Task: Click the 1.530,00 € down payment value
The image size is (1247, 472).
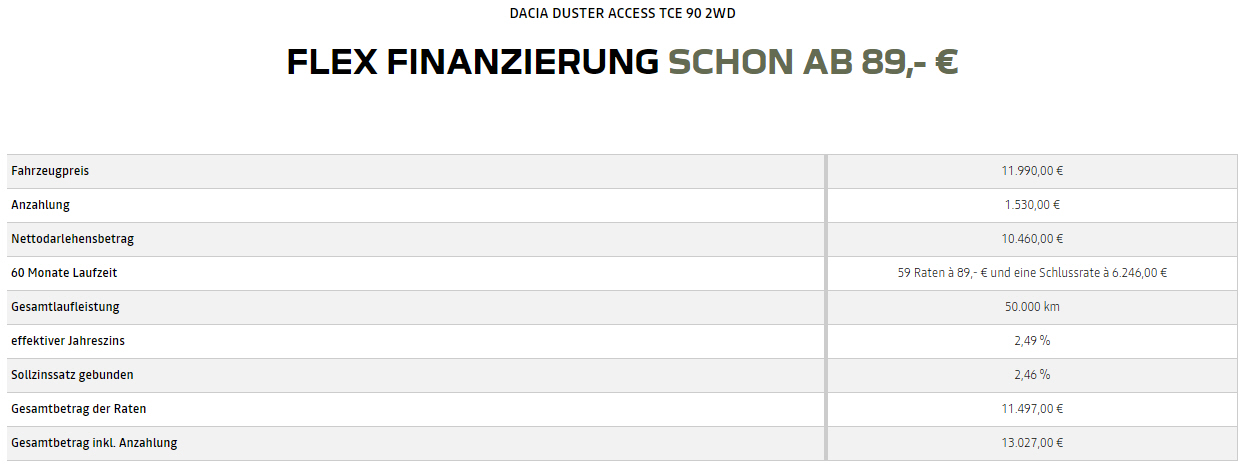Action: pos(1032,205)
